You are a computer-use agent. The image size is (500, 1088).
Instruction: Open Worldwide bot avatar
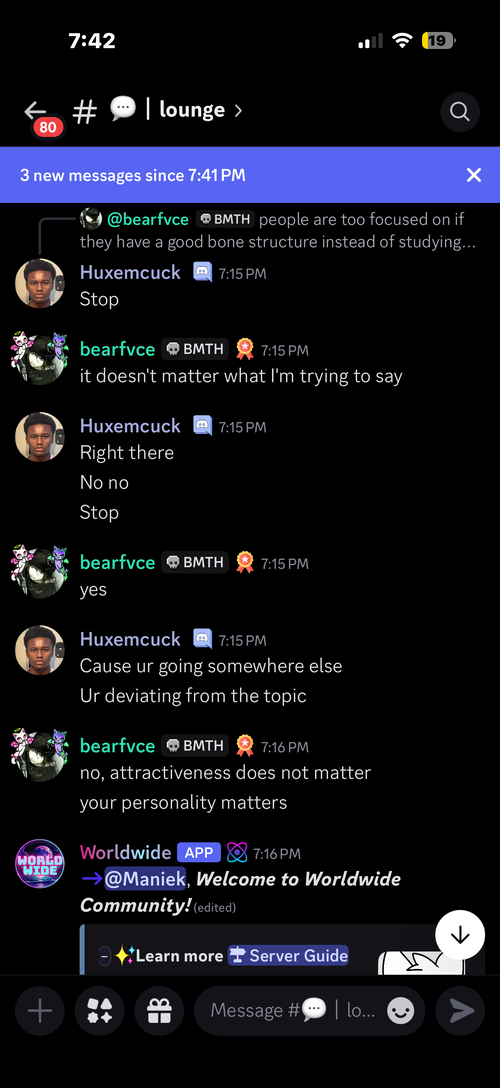(x=40, y=864)
